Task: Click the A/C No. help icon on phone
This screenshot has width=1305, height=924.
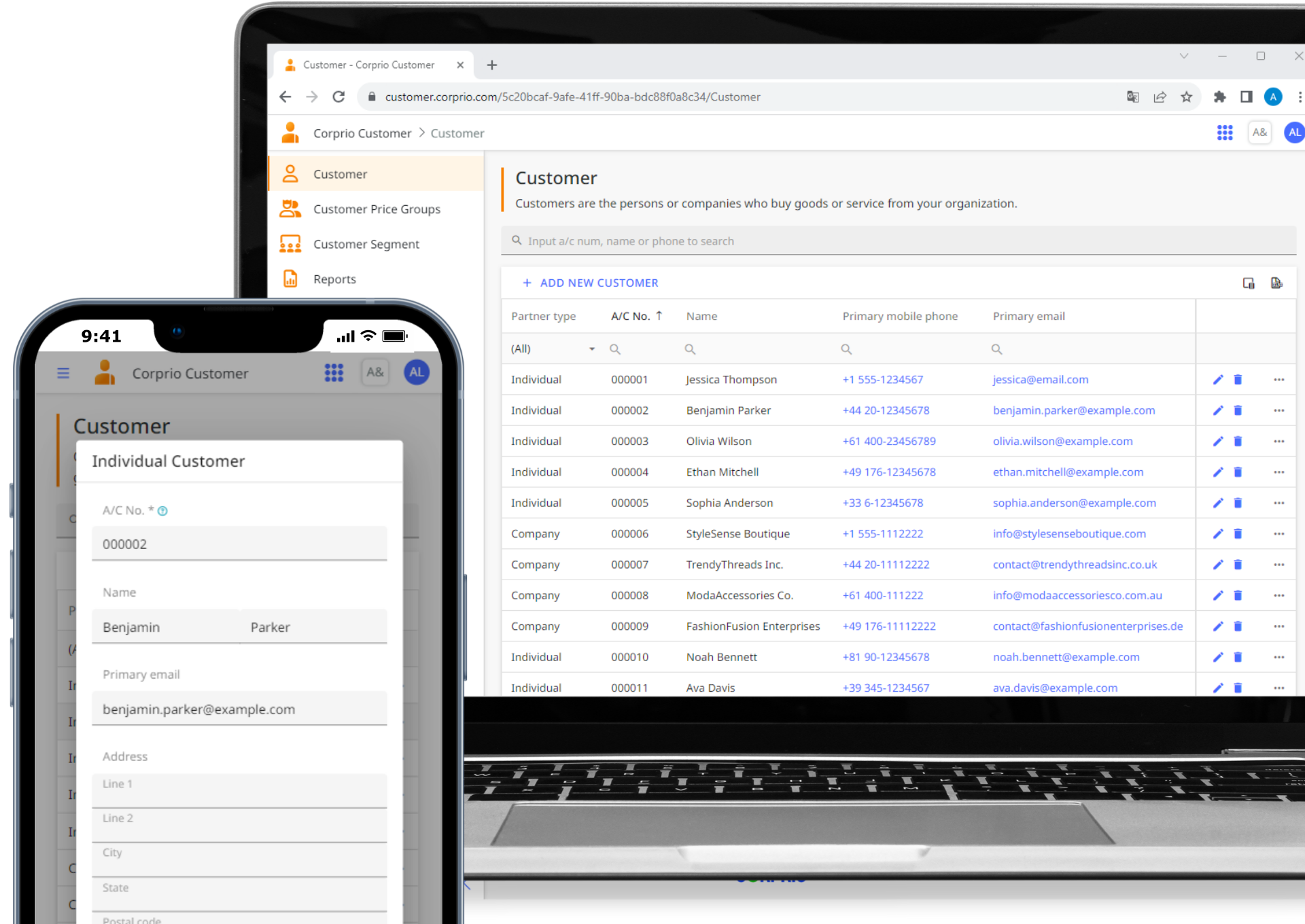Action: 162,511
